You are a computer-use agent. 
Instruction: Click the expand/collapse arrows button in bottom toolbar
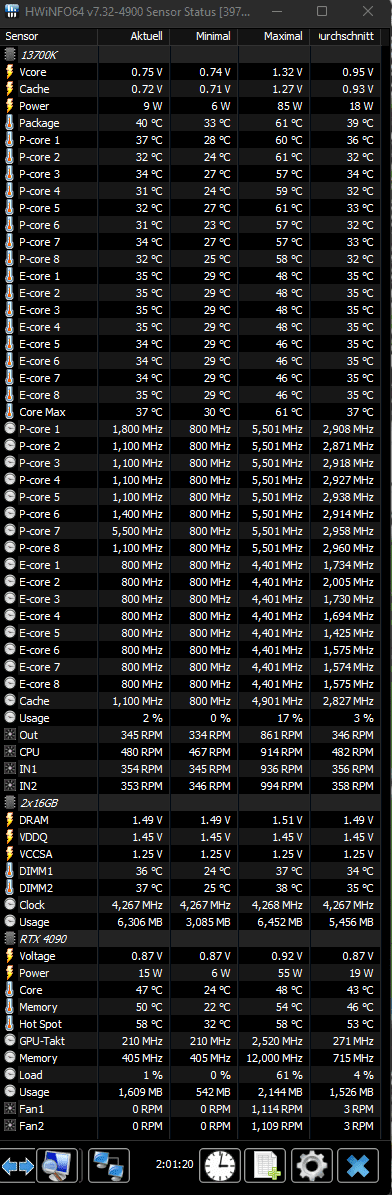point(18,1166)
